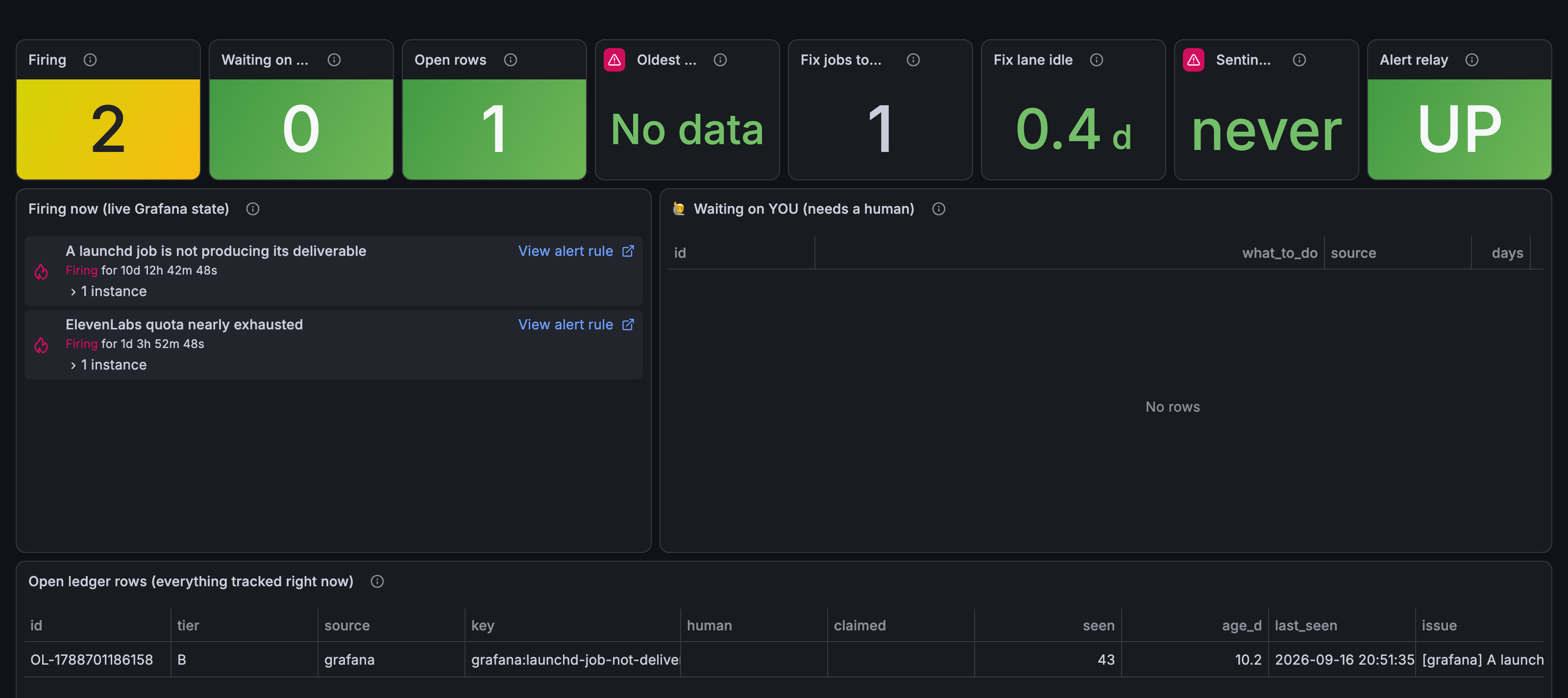
Task: Click ElevenLabs quota nearly exhausted title
Action: pos(184,324)
